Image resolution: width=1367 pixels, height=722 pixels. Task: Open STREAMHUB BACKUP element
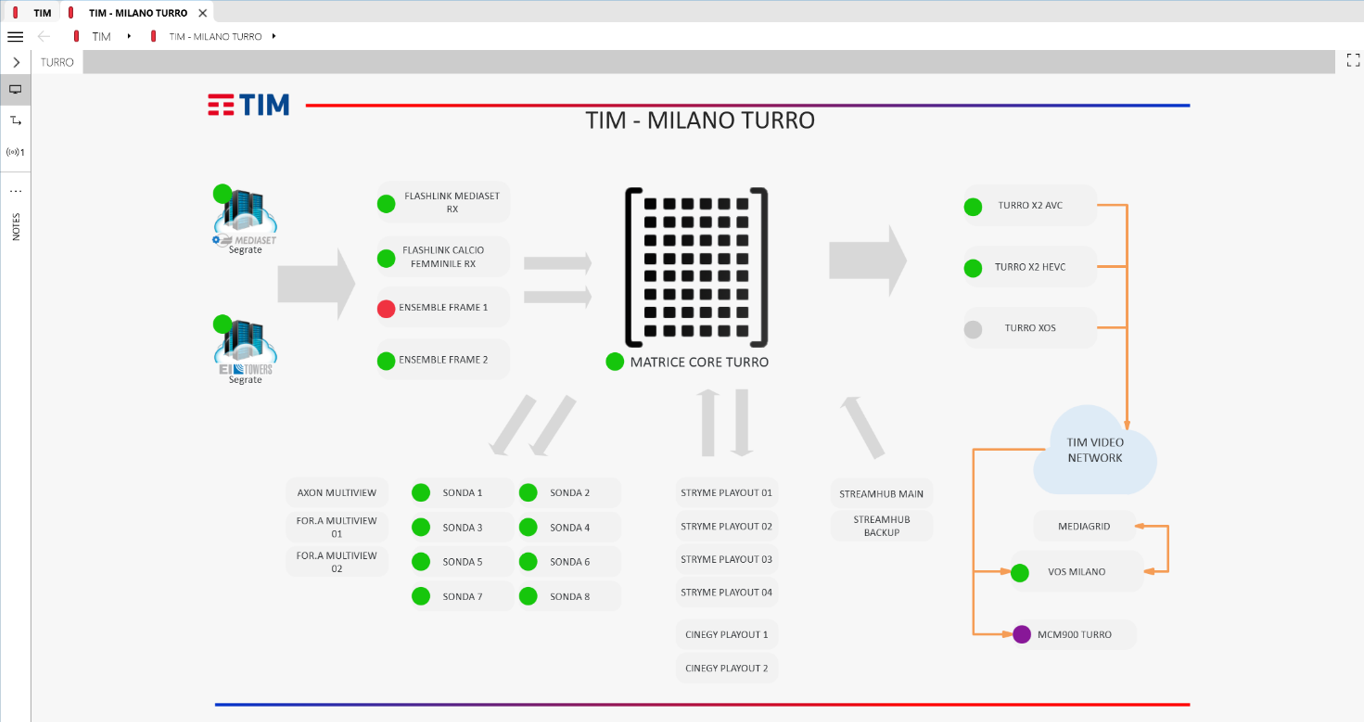click(x=881, y=526)
